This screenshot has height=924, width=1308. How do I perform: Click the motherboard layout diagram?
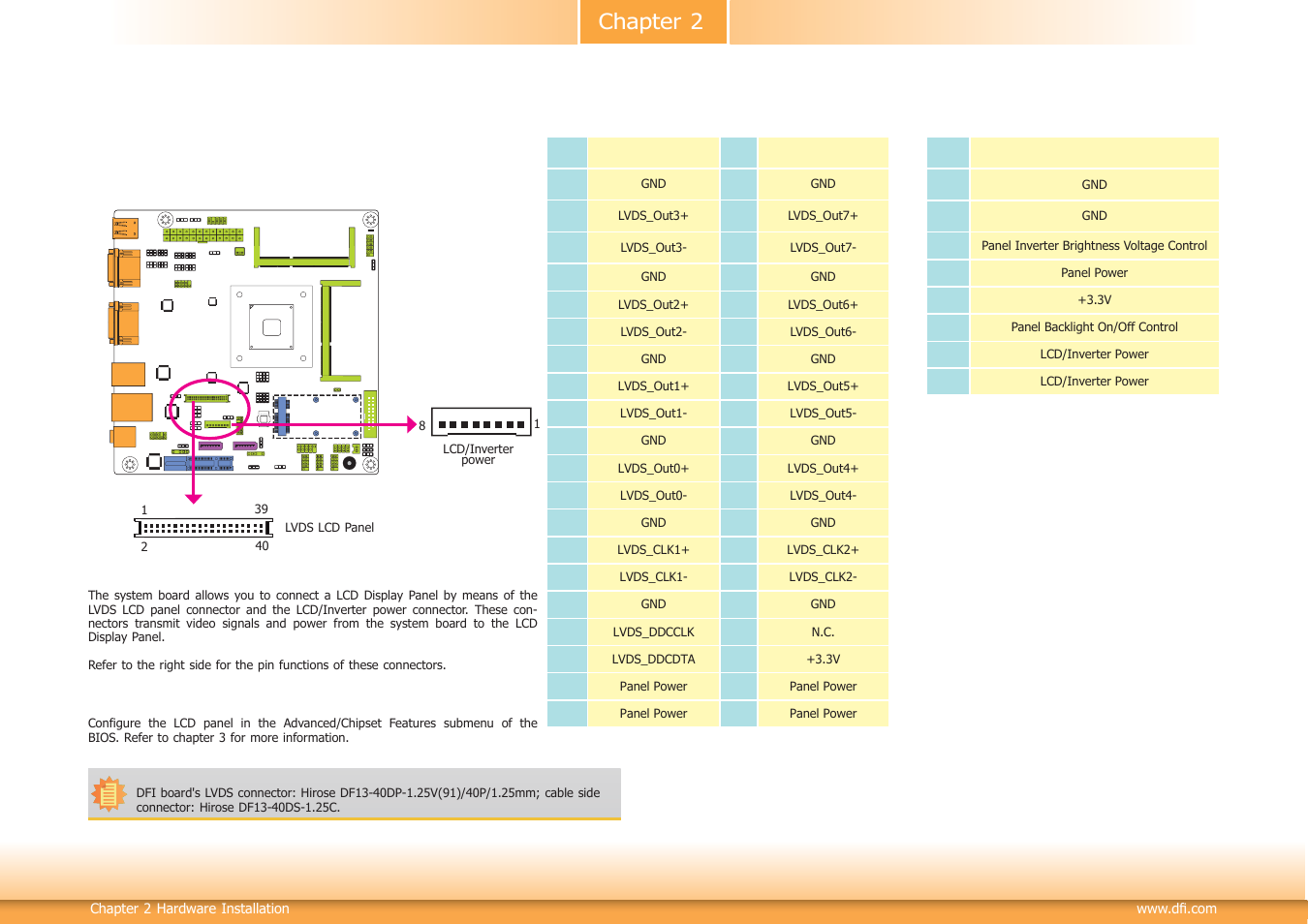point(245,342)
